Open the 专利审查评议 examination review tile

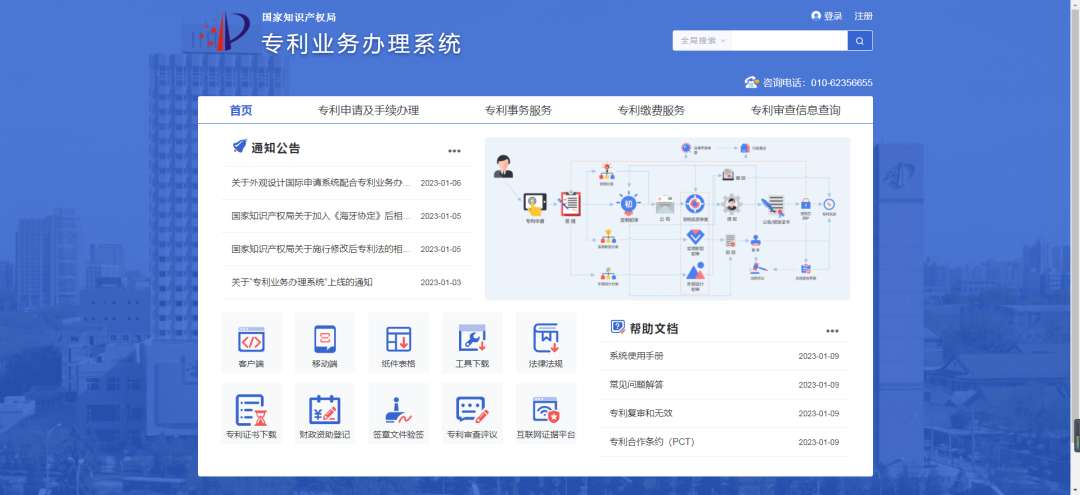point(472,413)
